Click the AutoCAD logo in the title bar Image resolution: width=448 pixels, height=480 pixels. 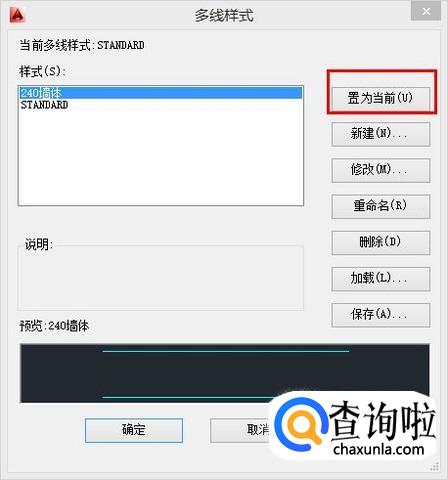(x=17, y=15)
